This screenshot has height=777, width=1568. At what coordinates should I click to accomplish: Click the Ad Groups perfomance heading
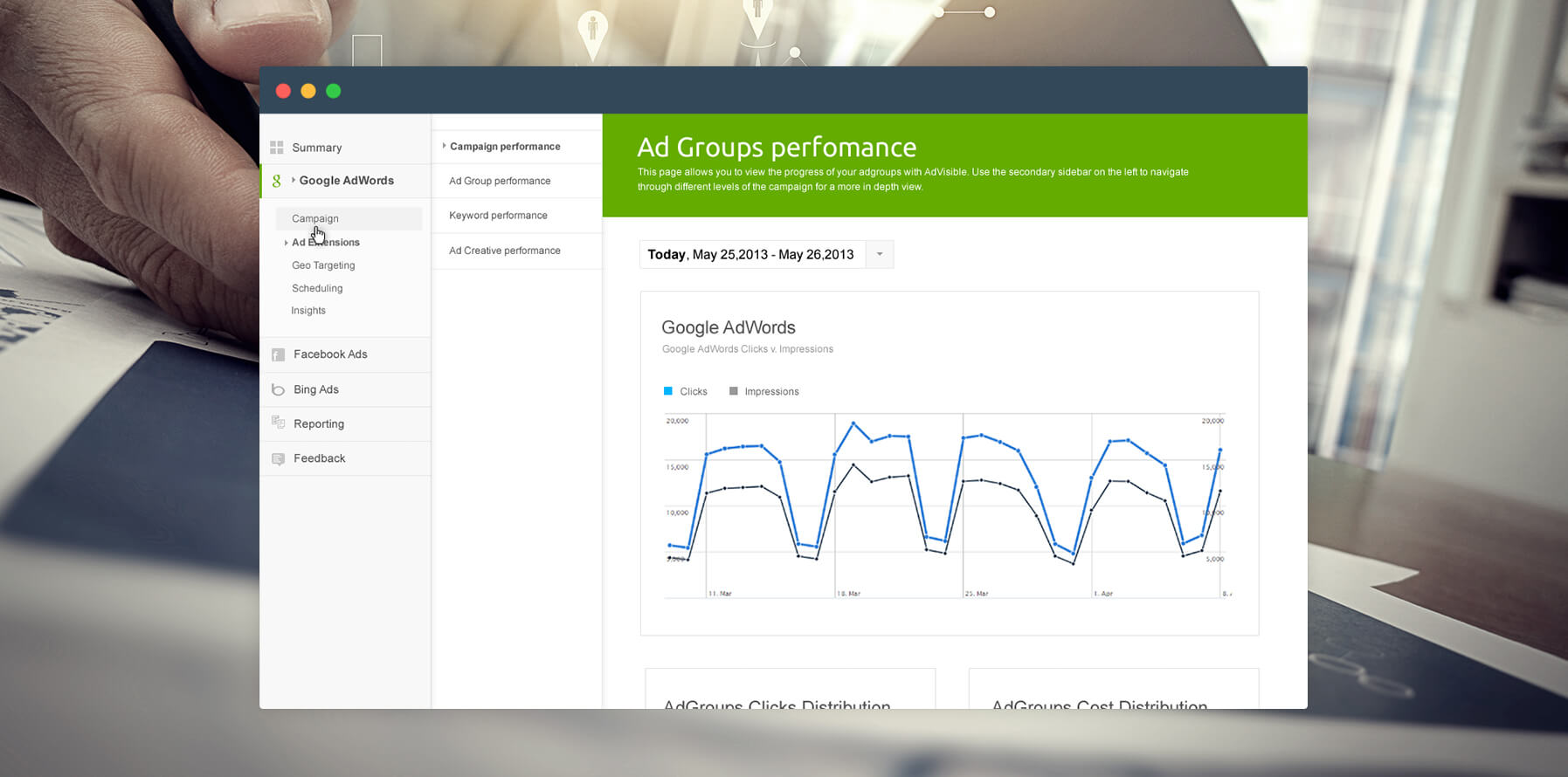(777, 147)
